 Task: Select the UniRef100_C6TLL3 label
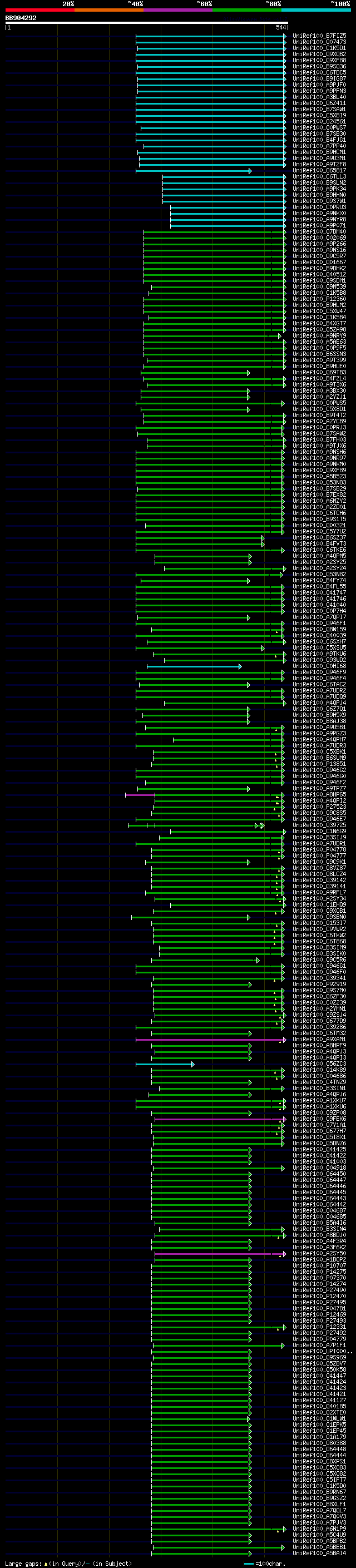tap(319, 176)
